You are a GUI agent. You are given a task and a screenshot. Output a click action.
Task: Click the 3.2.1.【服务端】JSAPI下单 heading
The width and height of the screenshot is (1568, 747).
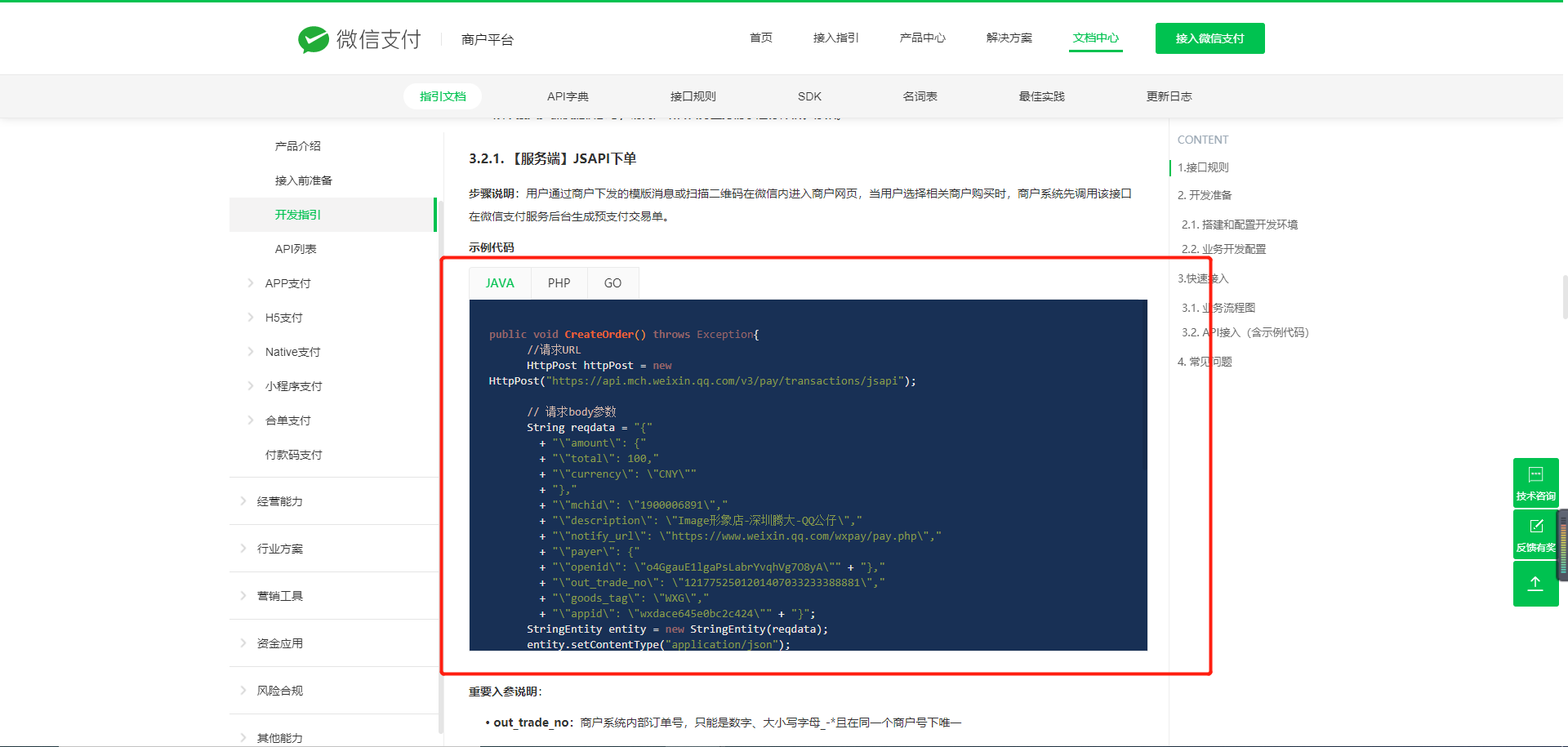click(552, 158)
